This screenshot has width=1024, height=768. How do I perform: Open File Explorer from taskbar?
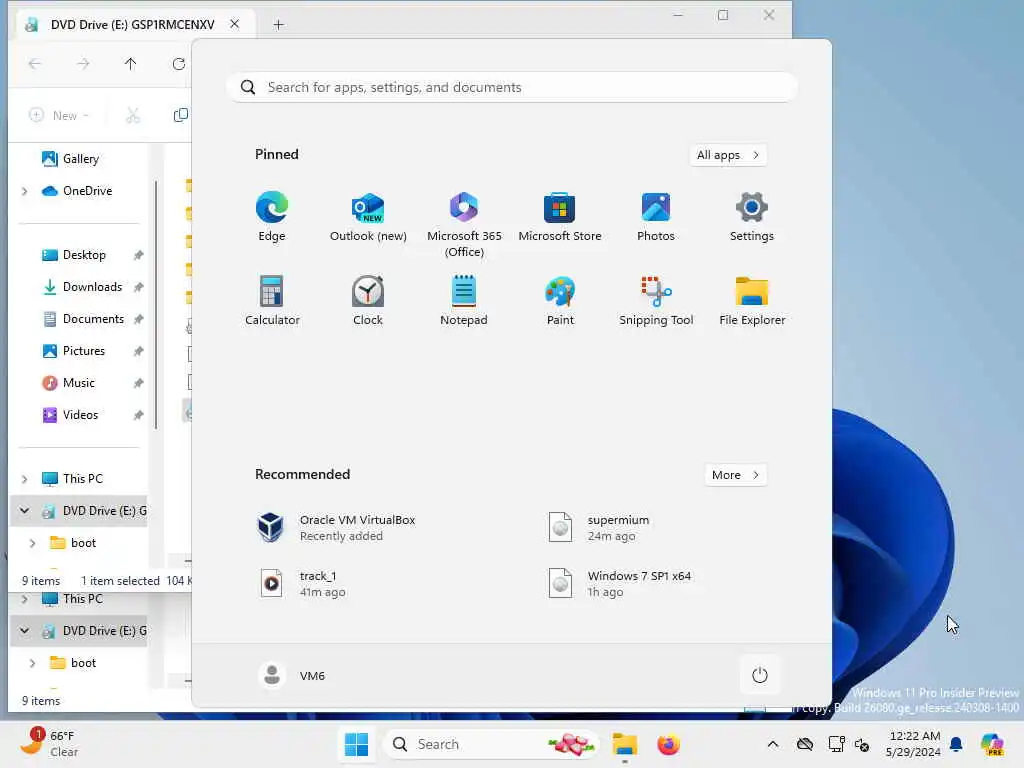point(625,744)
